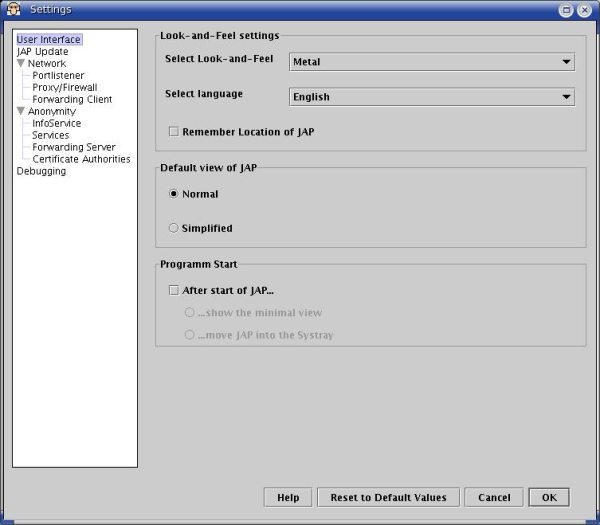The height and width of the screenshot is (525, 600).
Task: Tick the After start of JAP checkbox
Action: (x=174, y=291)
